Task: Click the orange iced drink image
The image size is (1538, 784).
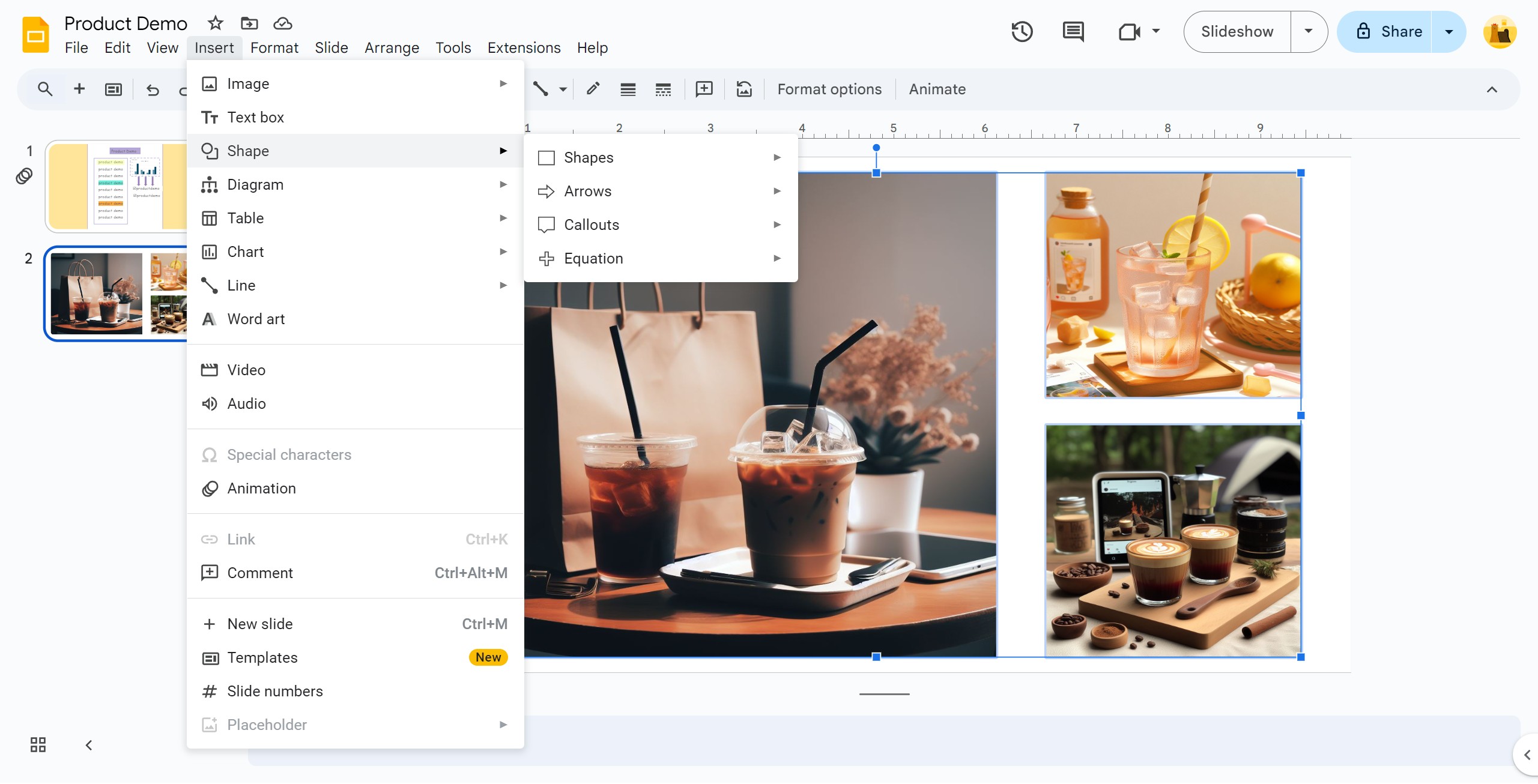Action: [1173, 285]
